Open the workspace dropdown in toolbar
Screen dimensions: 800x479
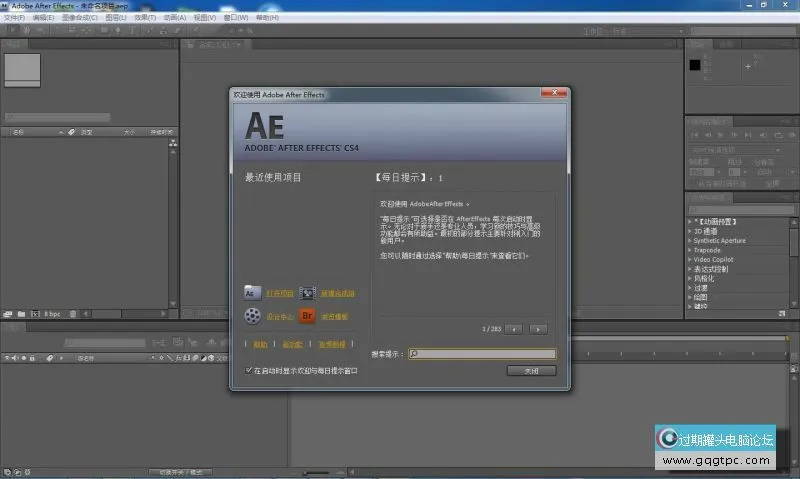(647, 31)
